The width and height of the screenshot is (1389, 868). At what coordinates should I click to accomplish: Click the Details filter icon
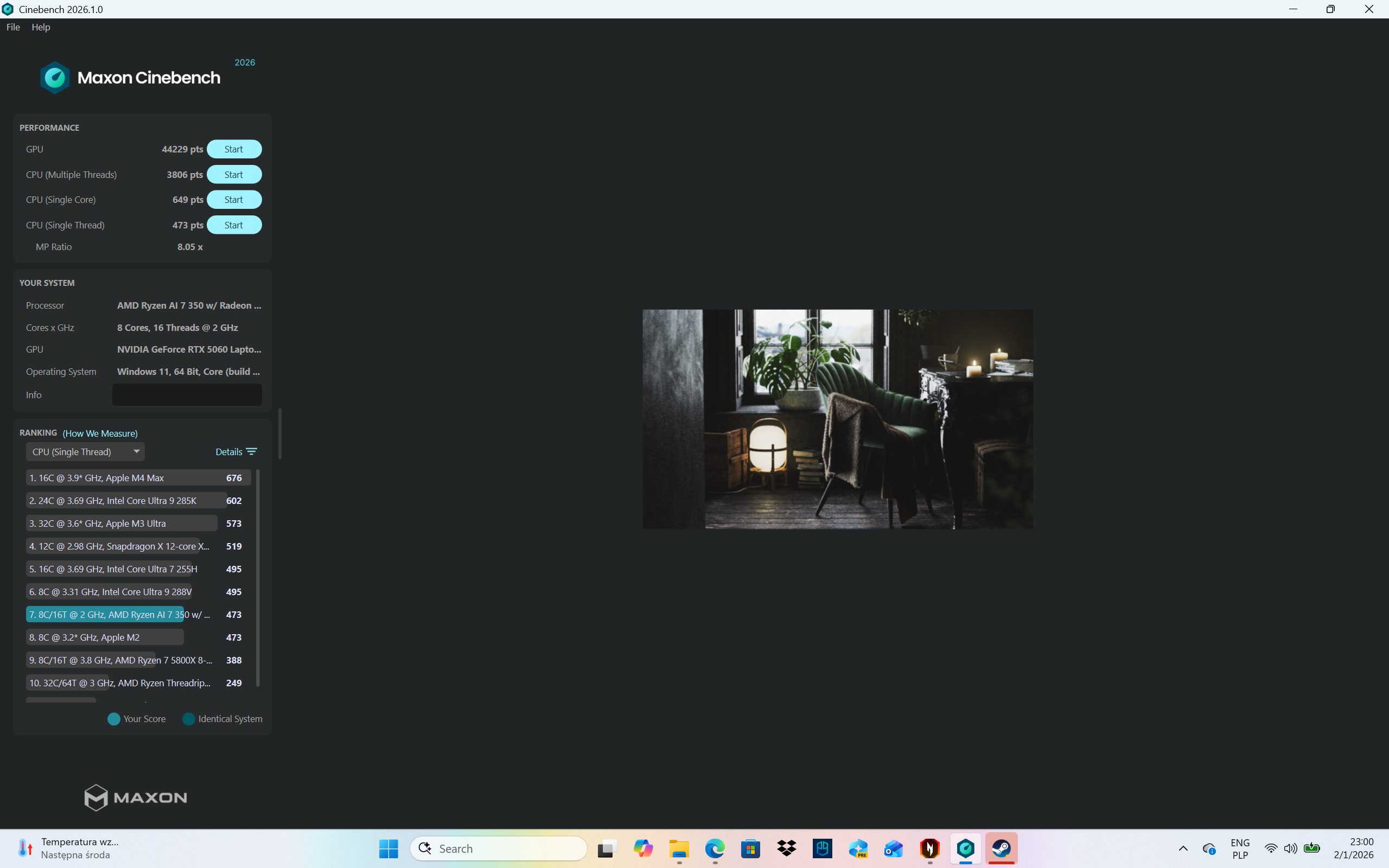[251, 452]
